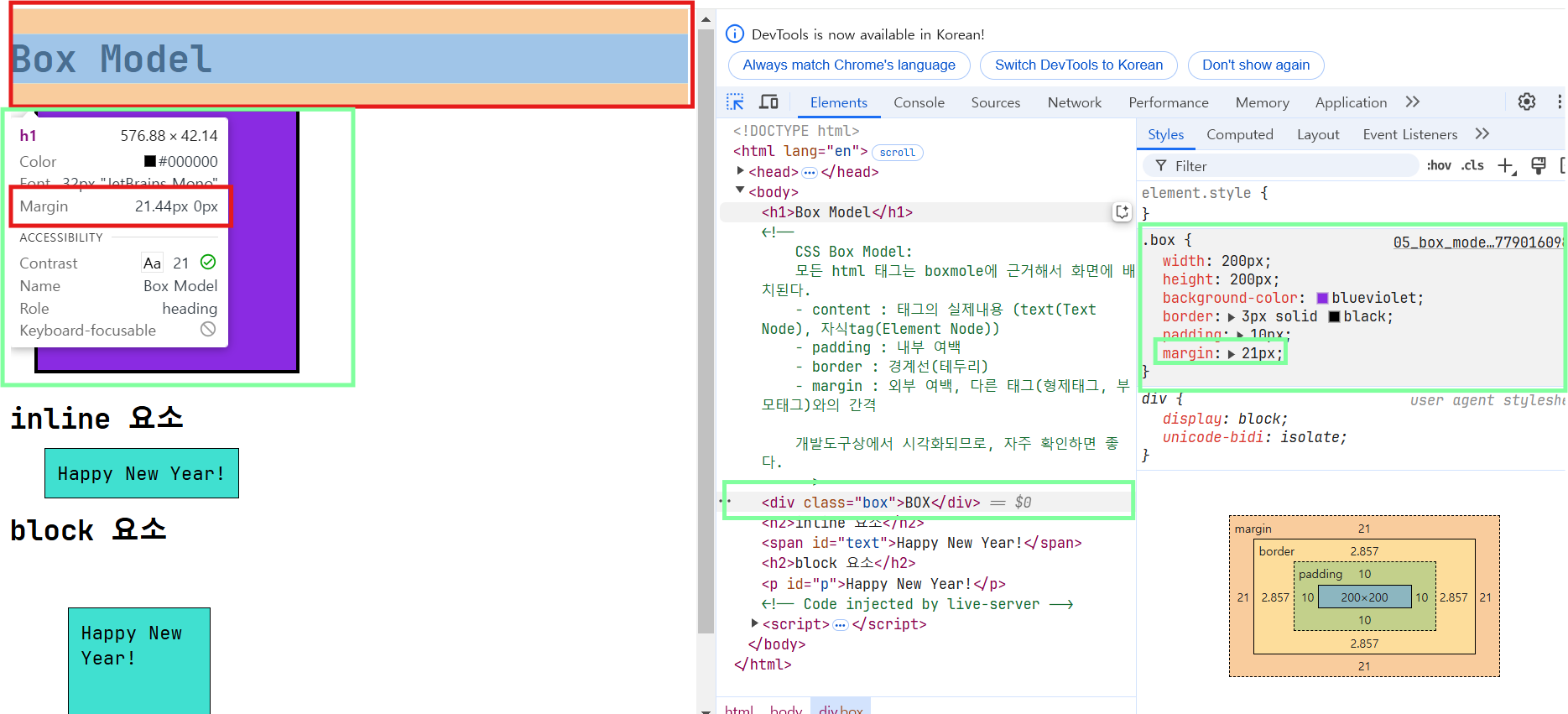Select the Event Listeners sidebar tab
Screen dimensions: 1568x714
(x=1410, y=134)
